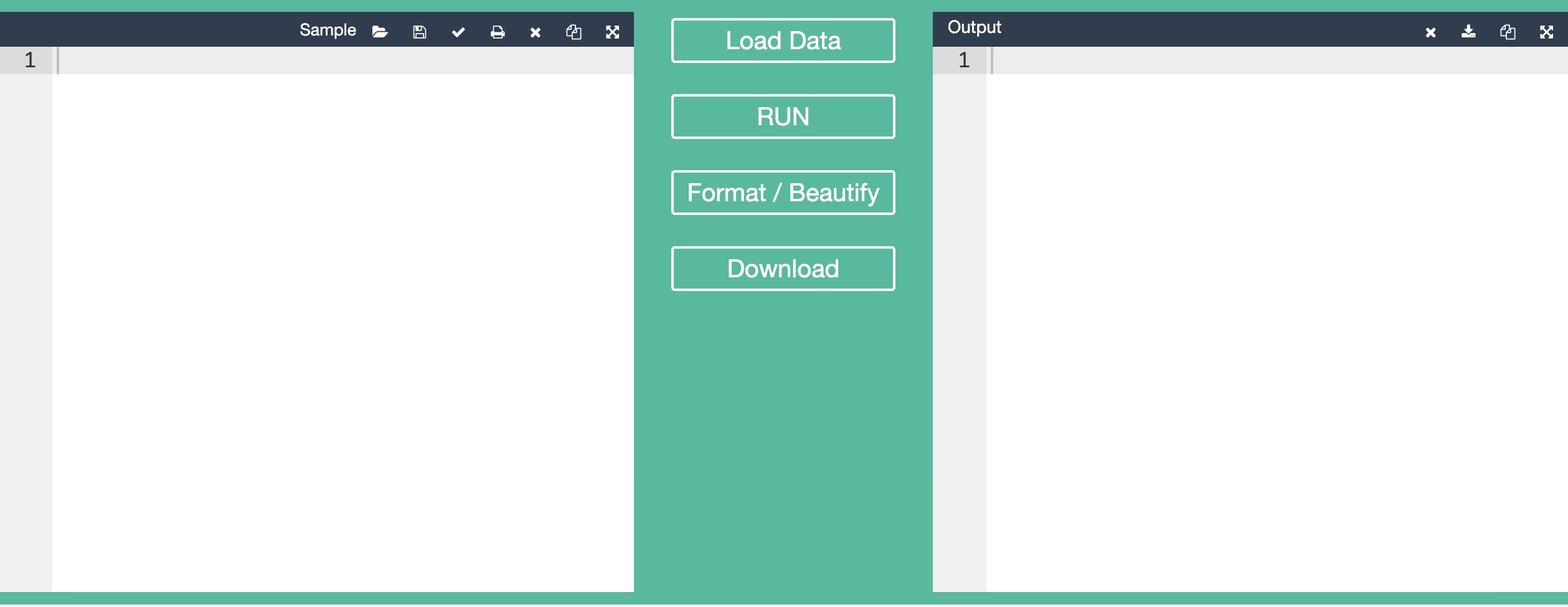
Task: Copy the input editor content via copy icon
Action: [574, 31]
